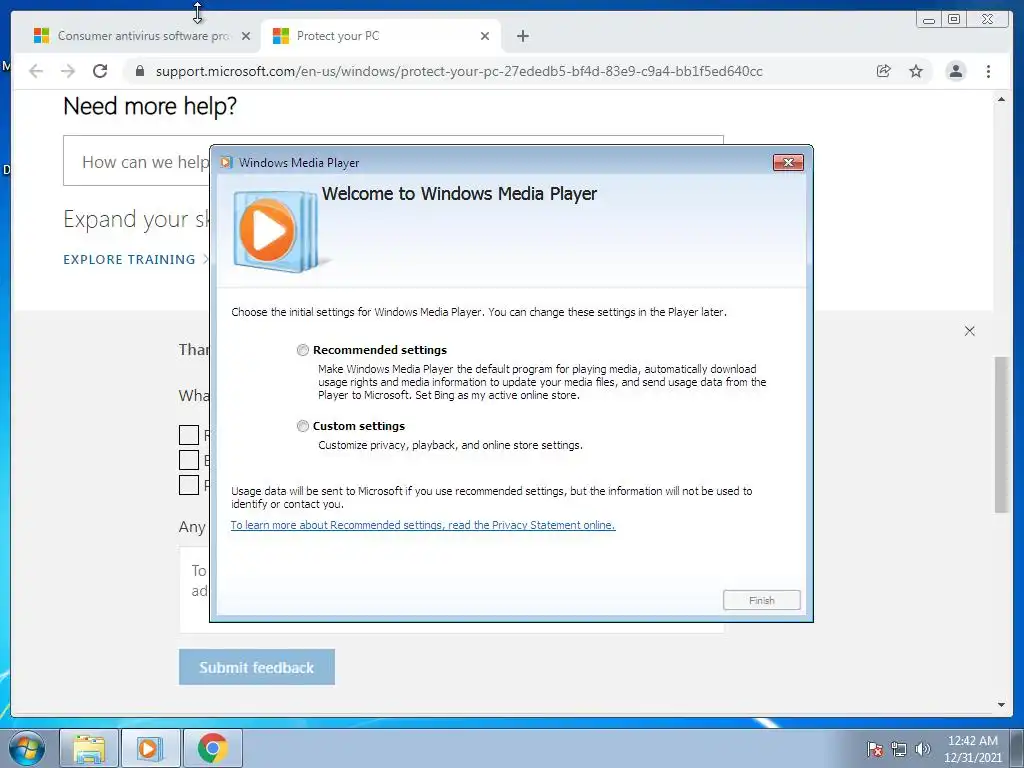
Task: Tick the third feedback checkbox
Action: click(x=189, y=485)
